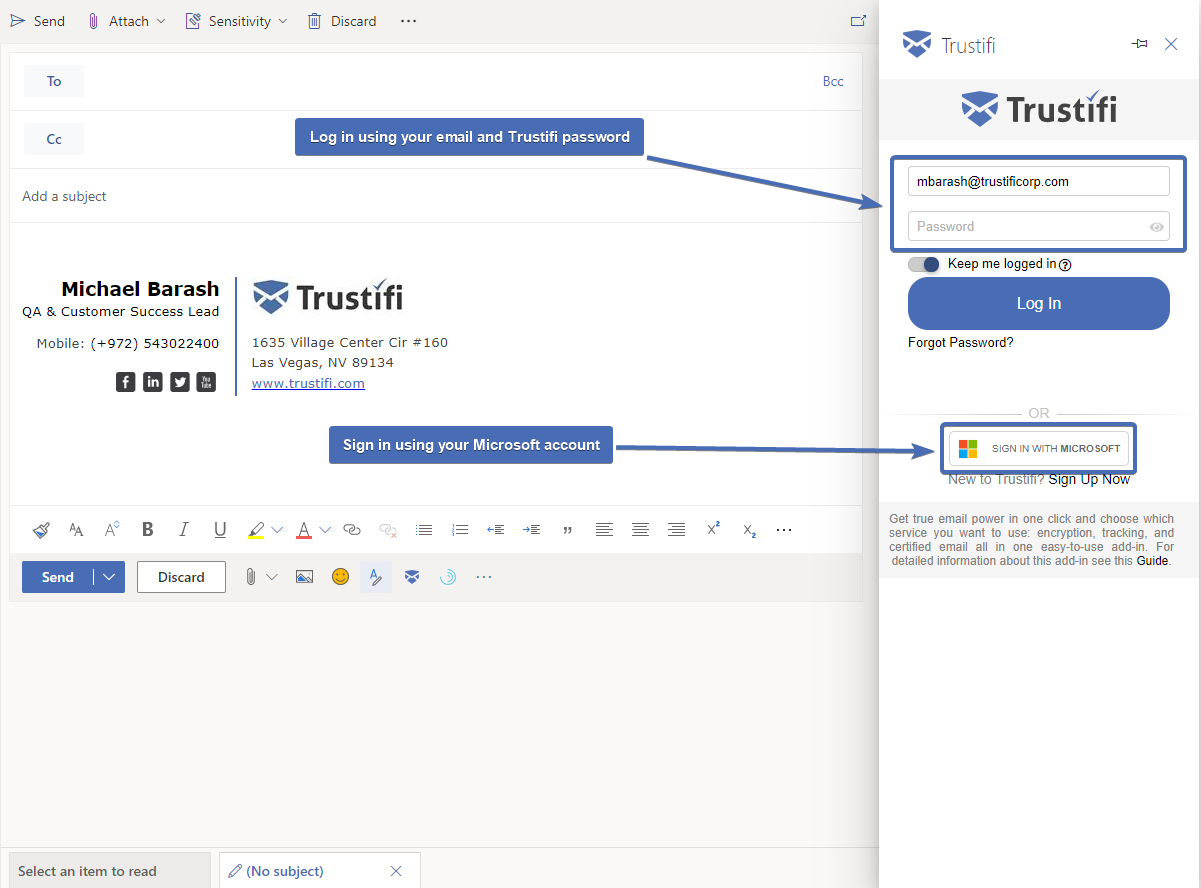1201x888 pixels.
Task: Open more compose actions ellipsis in the bottom bar
Action: coord(484,577)
